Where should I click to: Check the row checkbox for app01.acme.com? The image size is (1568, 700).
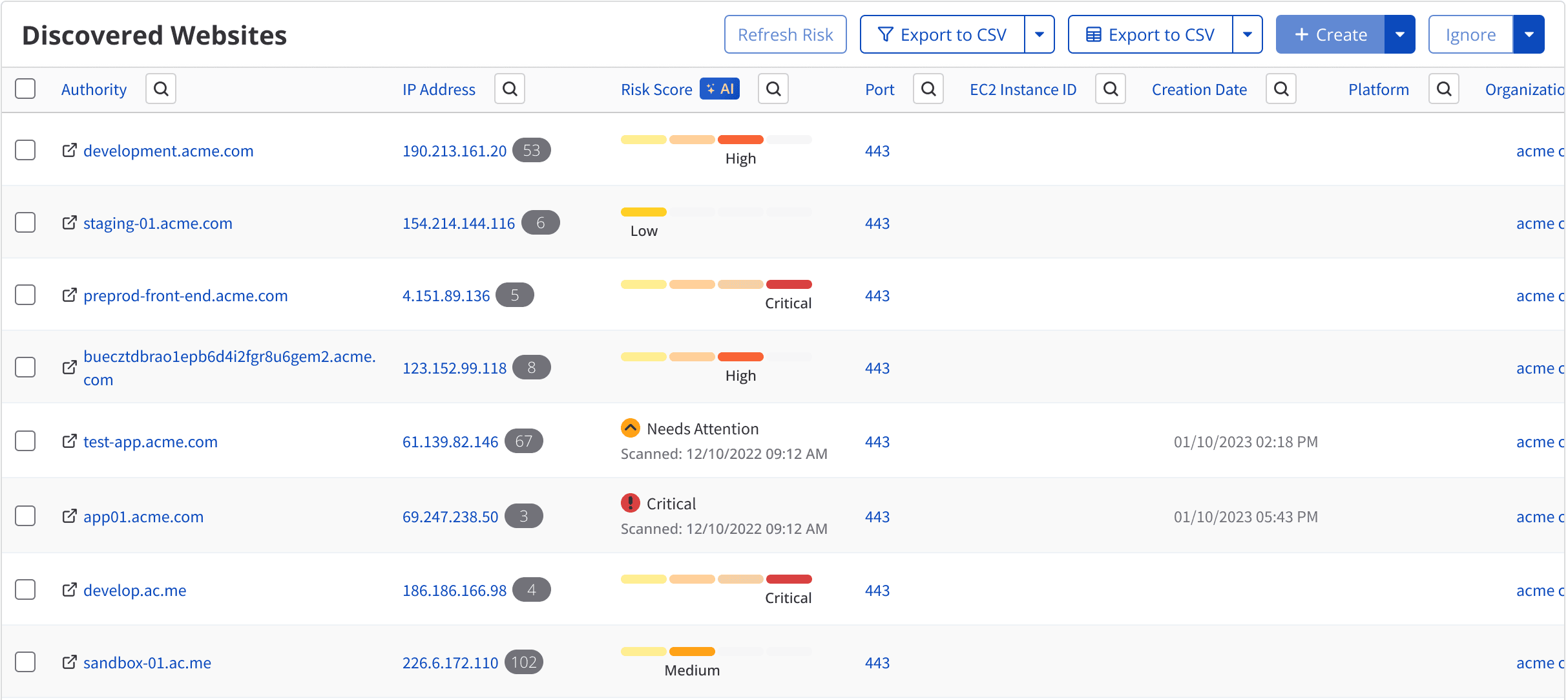[x=25, y=516]
